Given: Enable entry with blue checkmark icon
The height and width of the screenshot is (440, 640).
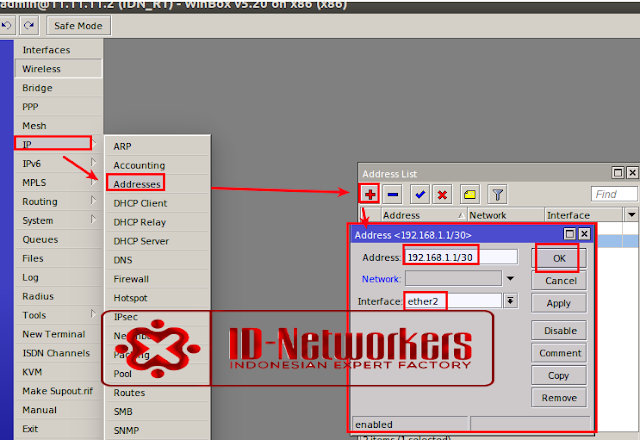Looking at the screenshot, I should [x=420, y=194].
